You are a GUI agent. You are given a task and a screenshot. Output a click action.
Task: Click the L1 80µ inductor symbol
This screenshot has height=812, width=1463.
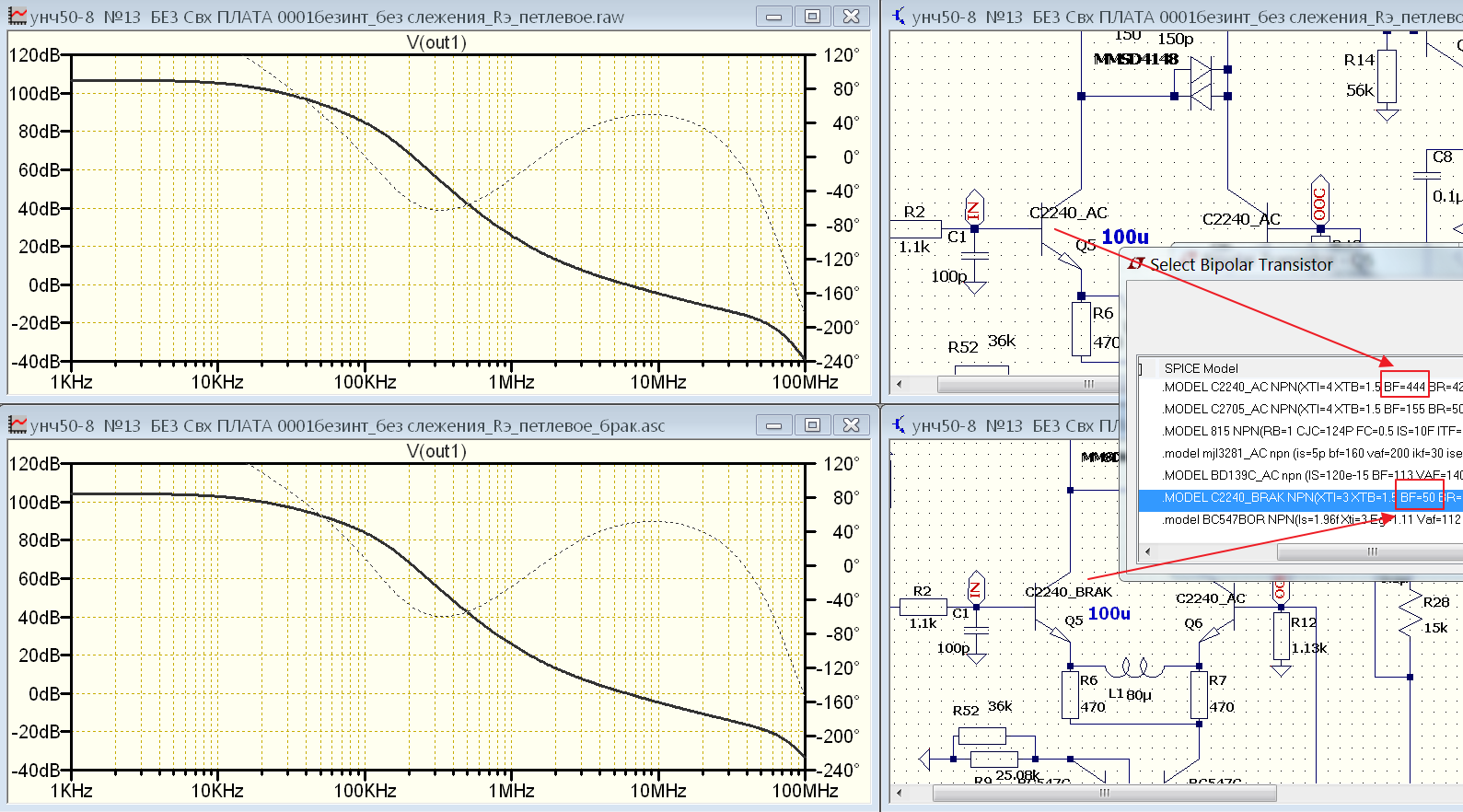point(1134,666)
